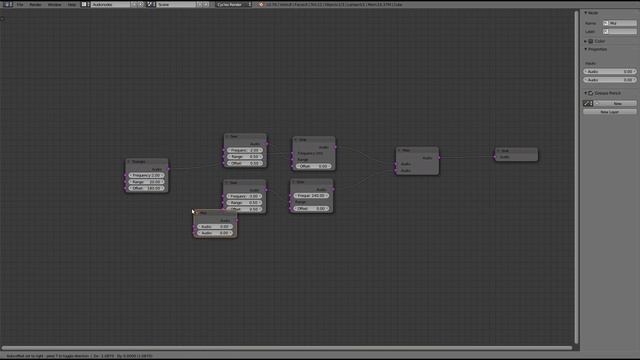Select the Sink node header

(x=516, y=151)
